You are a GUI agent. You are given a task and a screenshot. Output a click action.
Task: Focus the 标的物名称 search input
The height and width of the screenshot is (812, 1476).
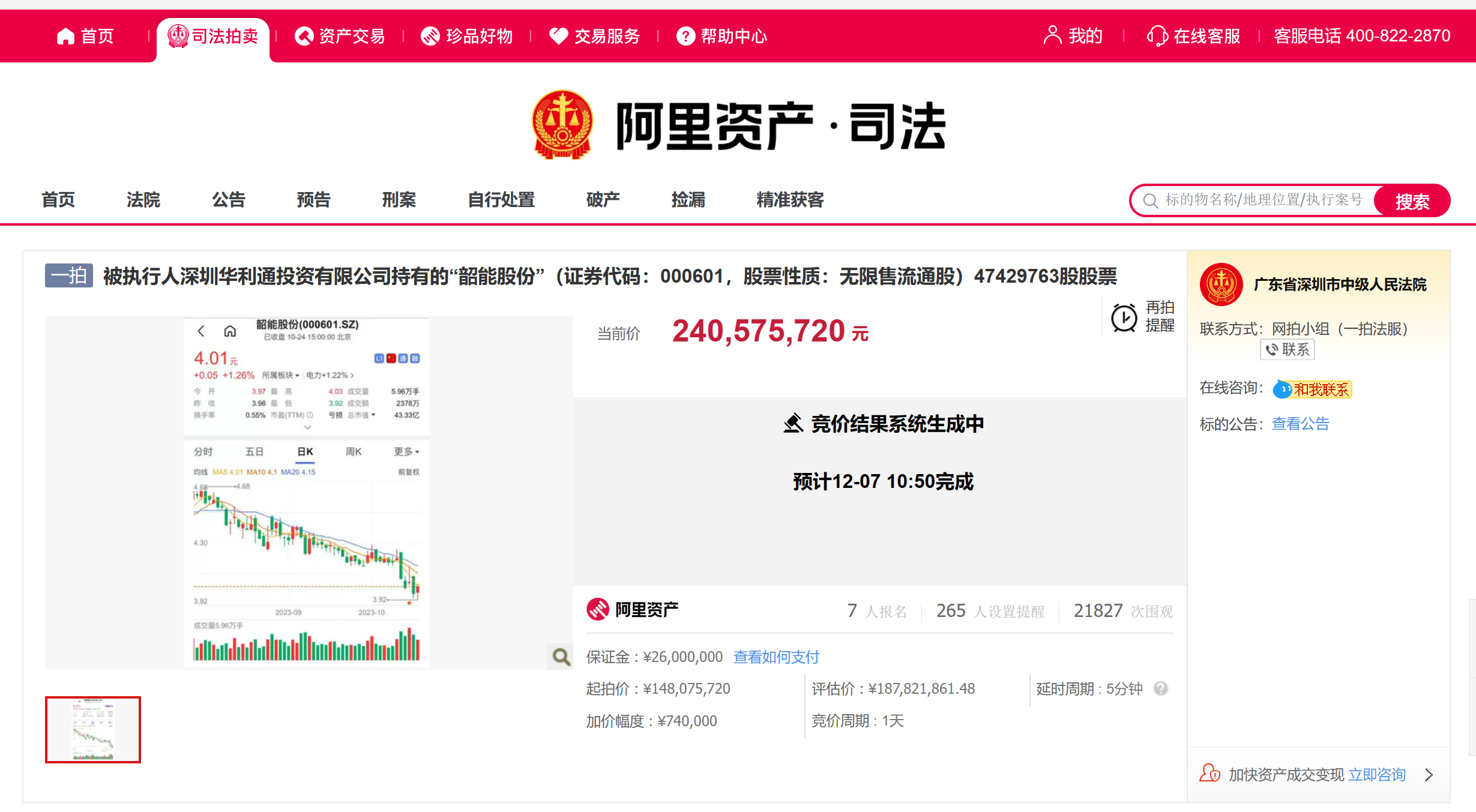(x=1264, y=200)
